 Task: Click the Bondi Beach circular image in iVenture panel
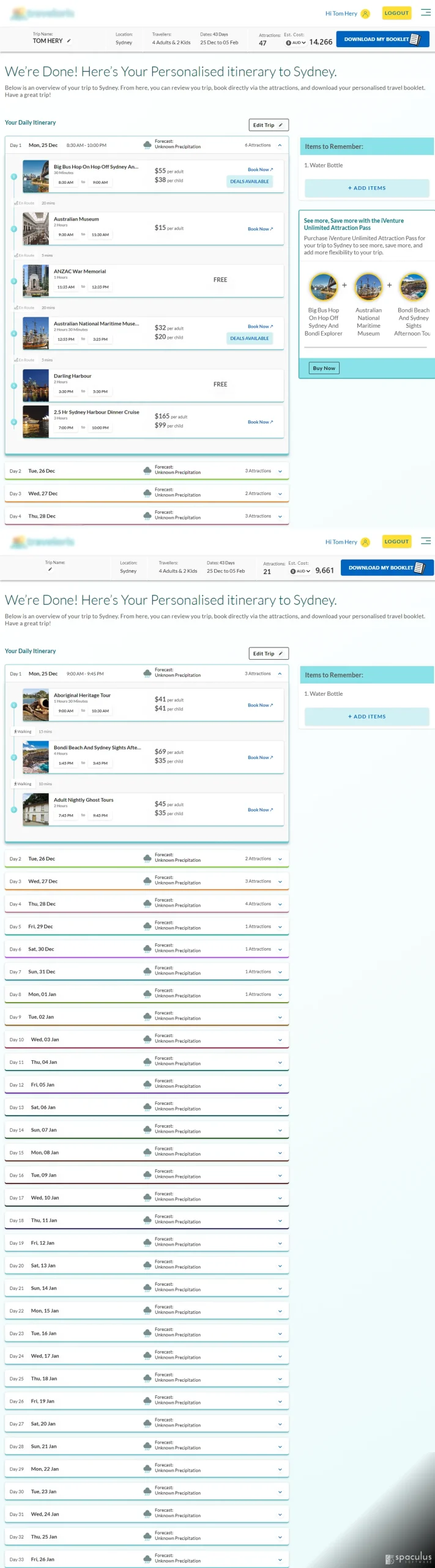coord(414,286)
